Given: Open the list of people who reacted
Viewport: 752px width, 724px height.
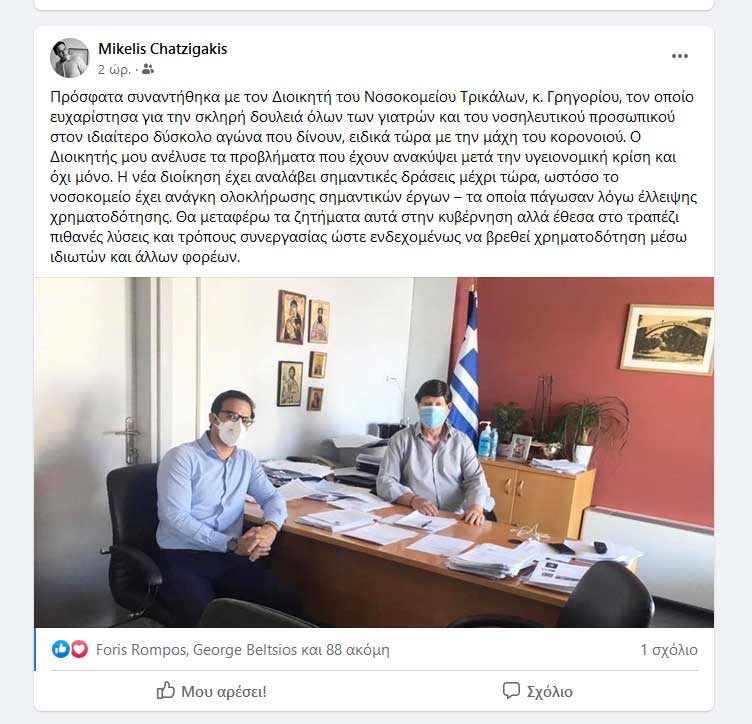Looking at the screenshot, I should coord(243,650).
